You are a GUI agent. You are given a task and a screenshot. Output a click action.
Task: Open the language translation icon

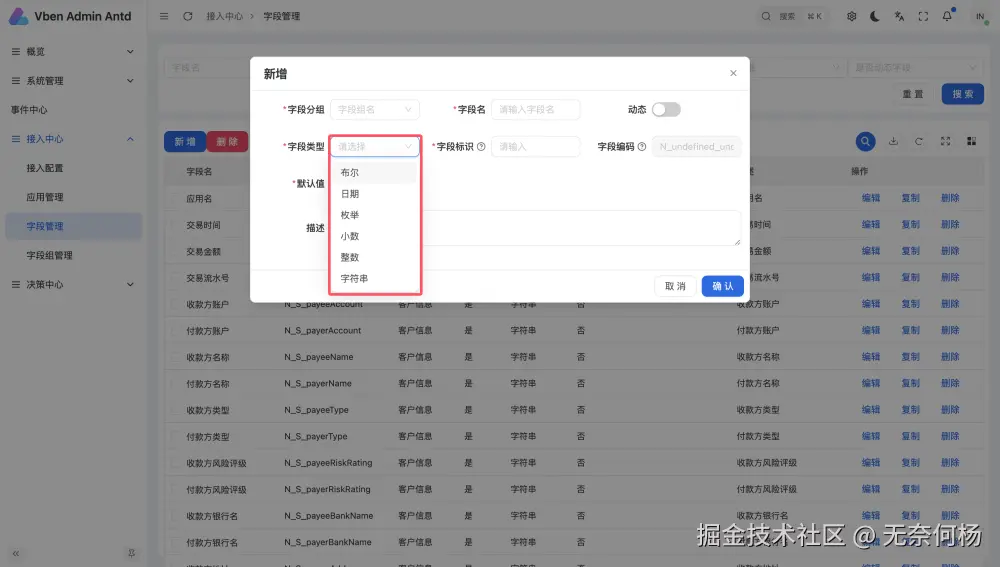coord(899,16)
